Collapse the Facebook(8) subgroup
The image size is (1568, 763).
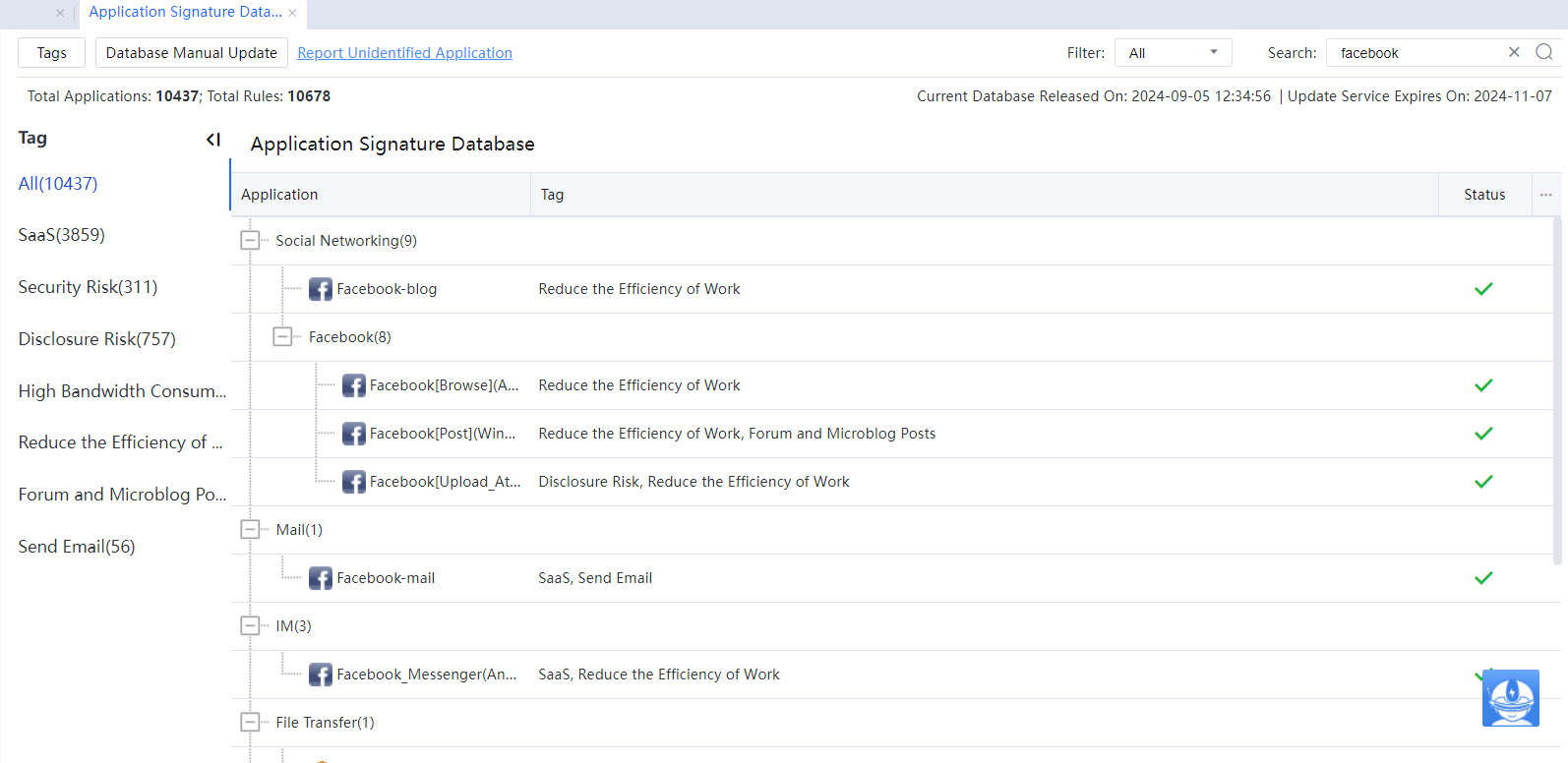tap(282, 337)
